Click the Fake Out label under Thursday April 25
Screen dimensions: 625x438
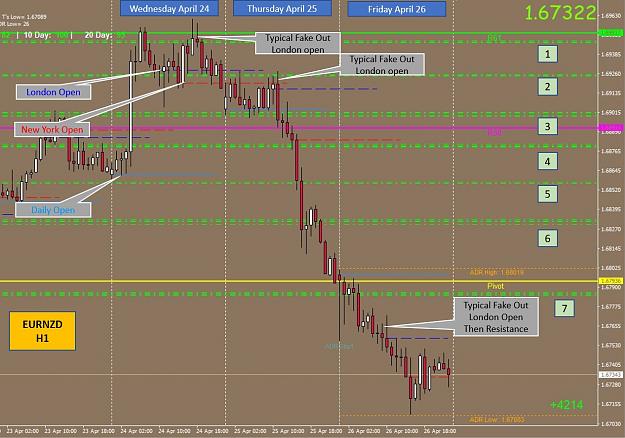click(298, 43)
